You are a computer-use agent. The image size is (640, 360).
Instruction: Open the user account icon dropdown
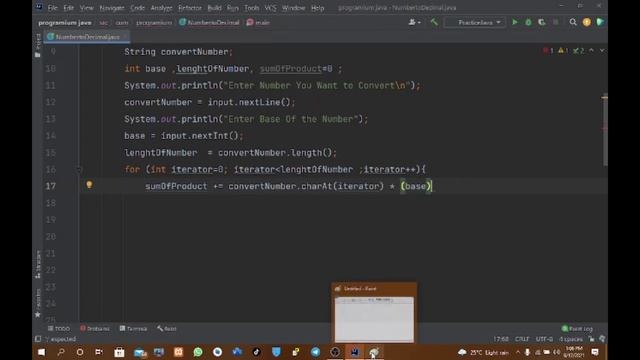(x=414, y=22)
